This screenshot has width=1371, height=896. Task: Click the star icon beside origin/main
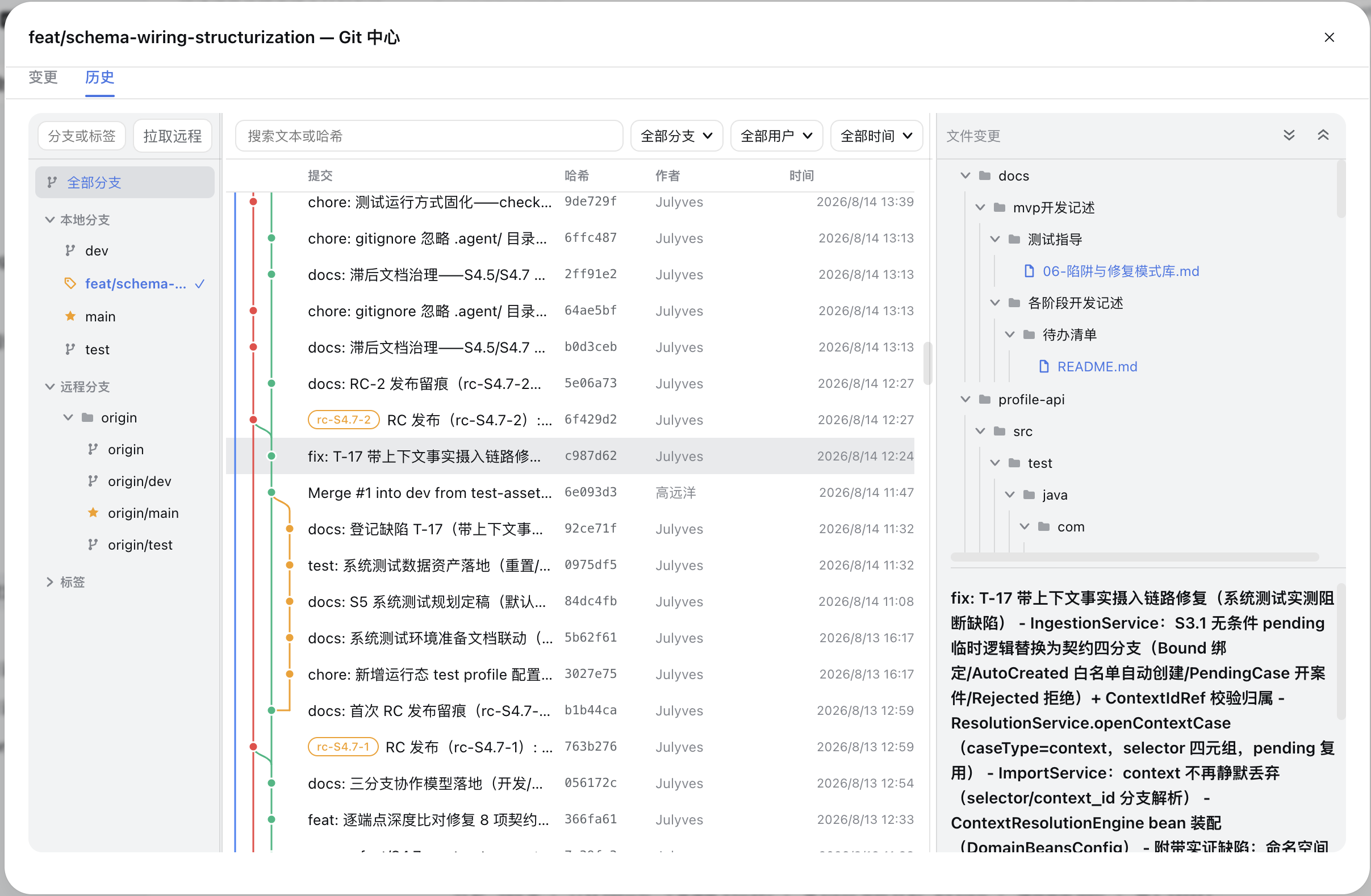click(x=93, y=513)
